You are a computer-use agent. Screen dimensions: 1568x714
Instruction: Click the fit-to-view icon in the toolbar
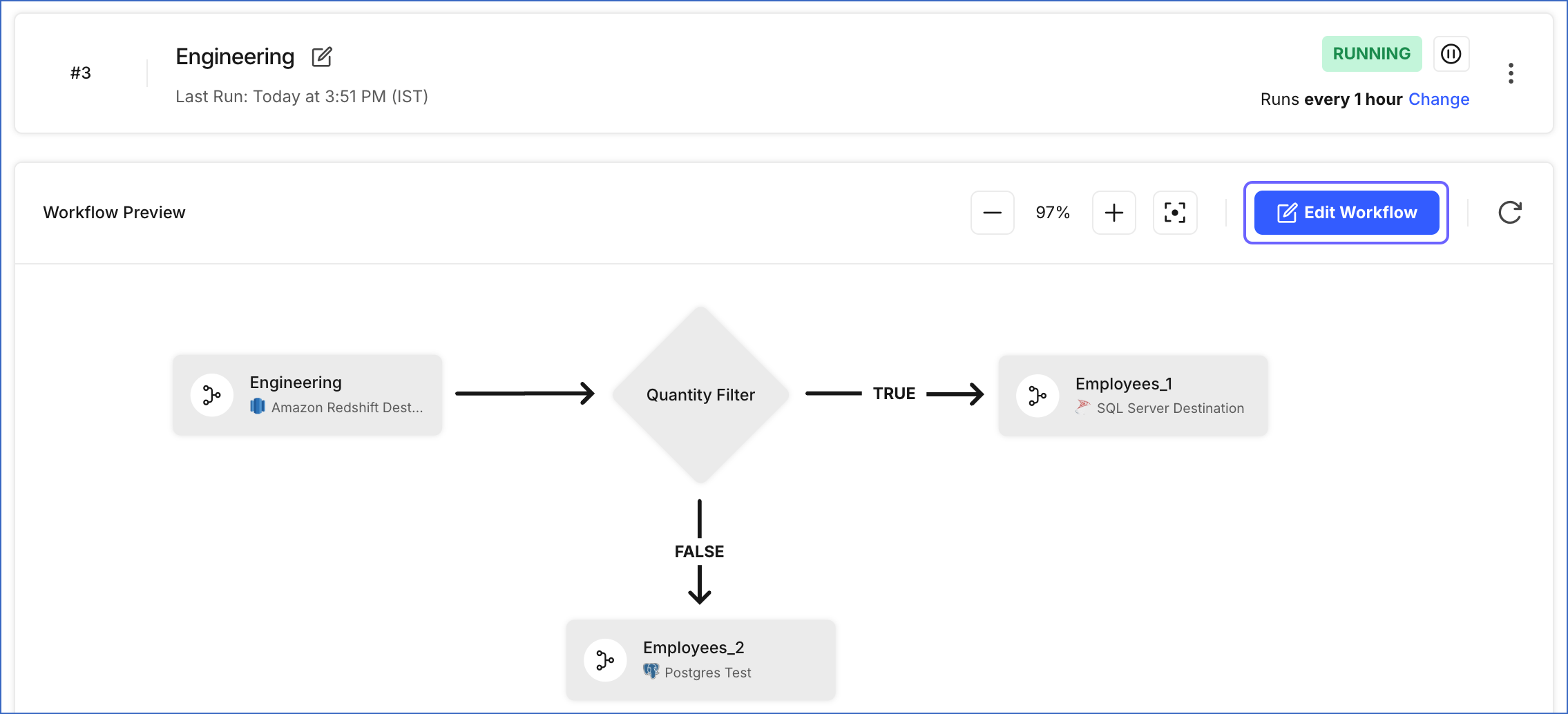(x=1174, y=212)
